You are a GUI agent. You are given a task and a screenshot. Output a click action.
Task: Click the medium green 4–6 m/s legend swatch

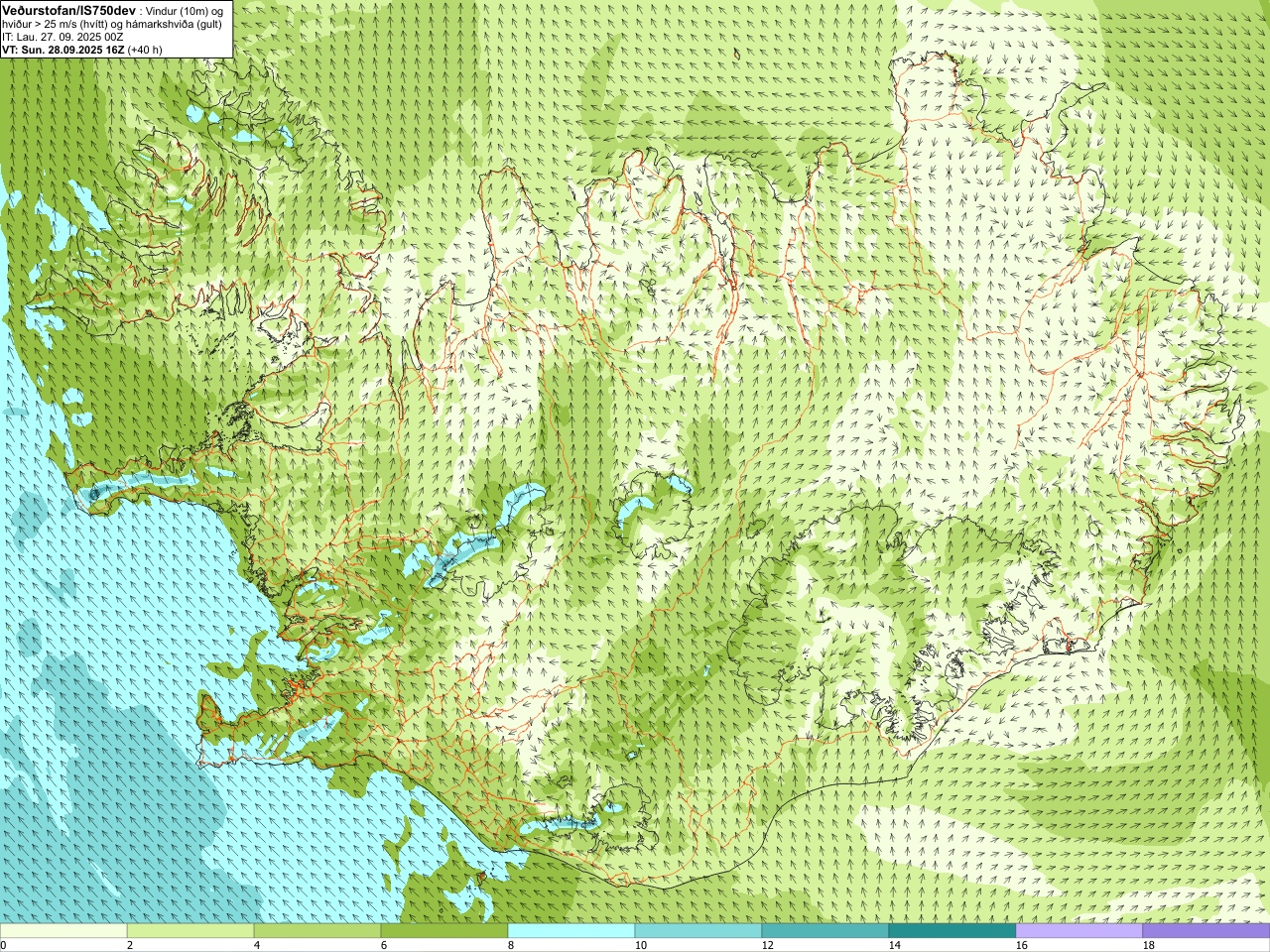tap(317, 931)
